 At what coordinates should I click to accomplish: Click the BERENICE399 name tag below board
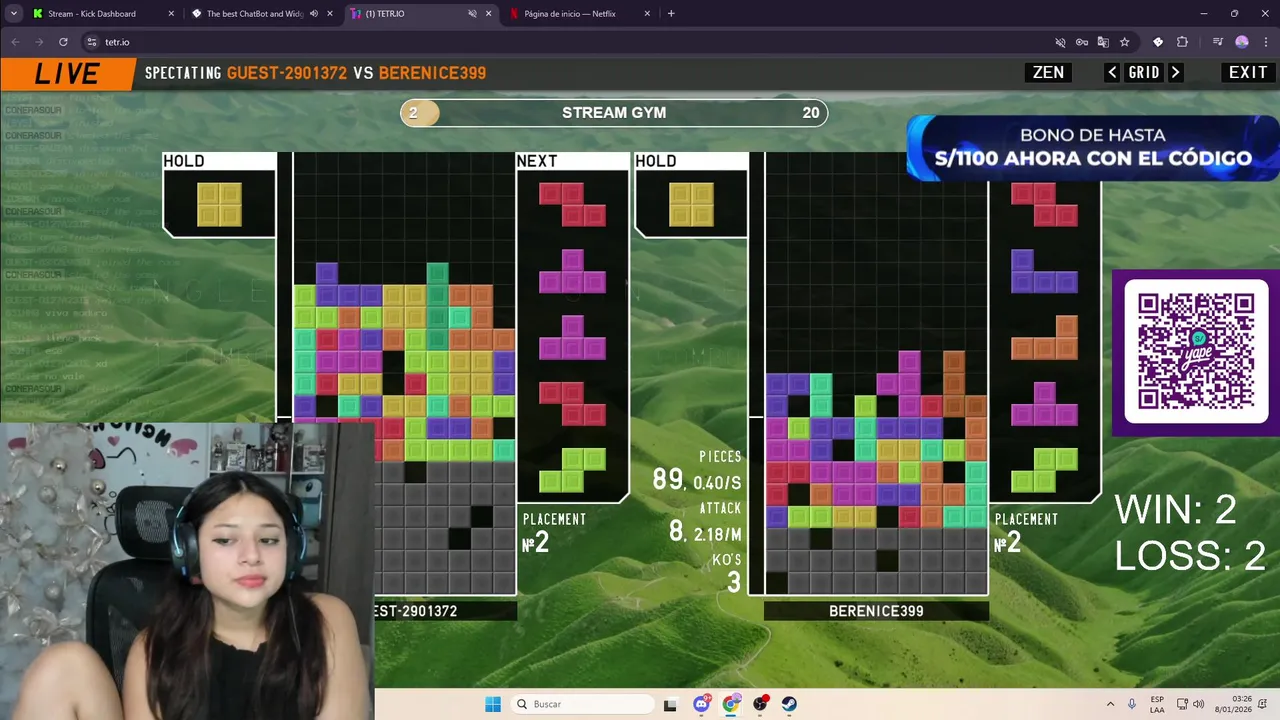[876, 611]
